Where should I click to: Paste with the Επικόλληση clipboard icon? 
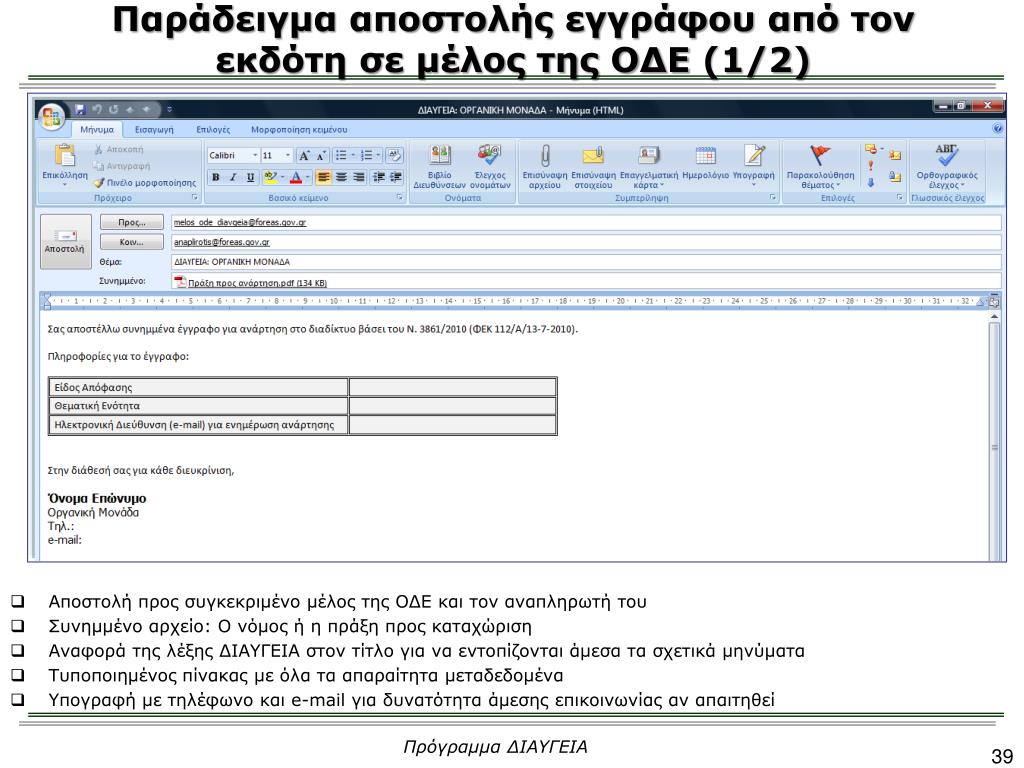pos(65,156)
